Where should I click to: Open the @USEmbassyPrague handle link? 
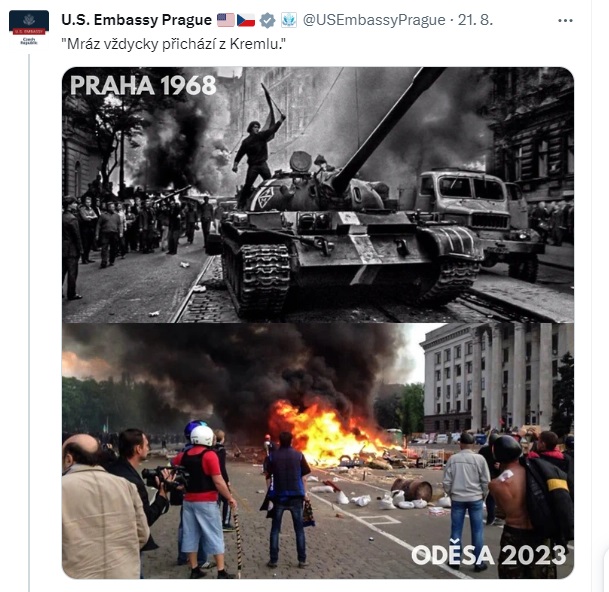click(374, 20)
